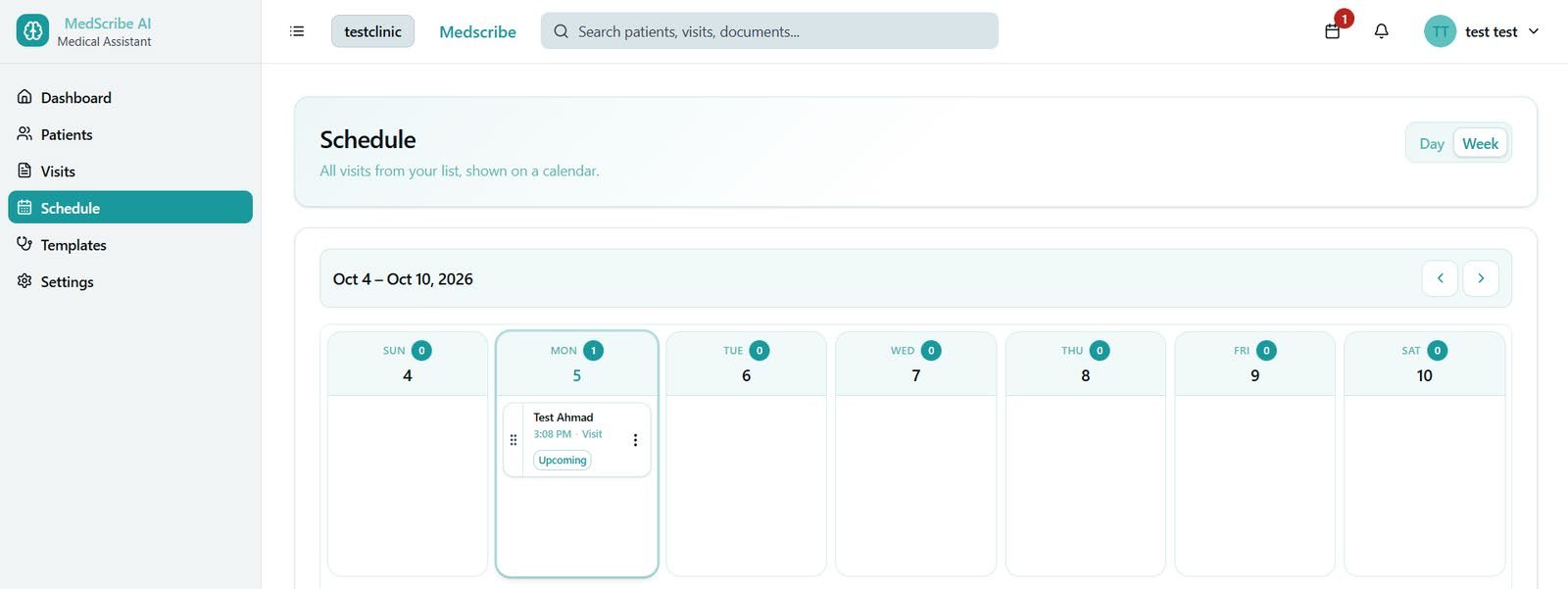This screenshot has height=589, width=1568.
Task: Select the Tuesday 6 day header
Action: [746, 364]
